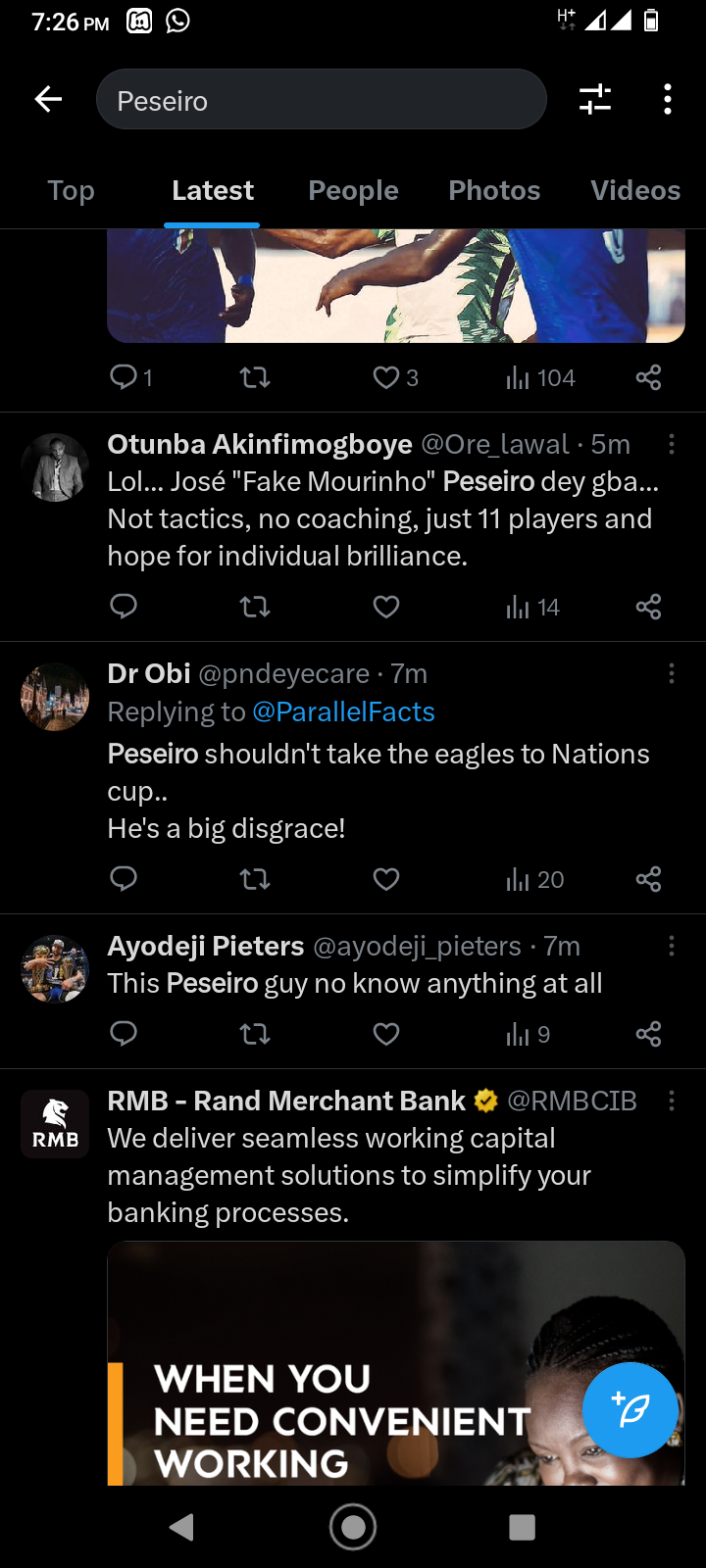Viewport: 706px width, 1568px height.
Task: Open the top-right three-dot overflow menu
Action: point(668,99)
